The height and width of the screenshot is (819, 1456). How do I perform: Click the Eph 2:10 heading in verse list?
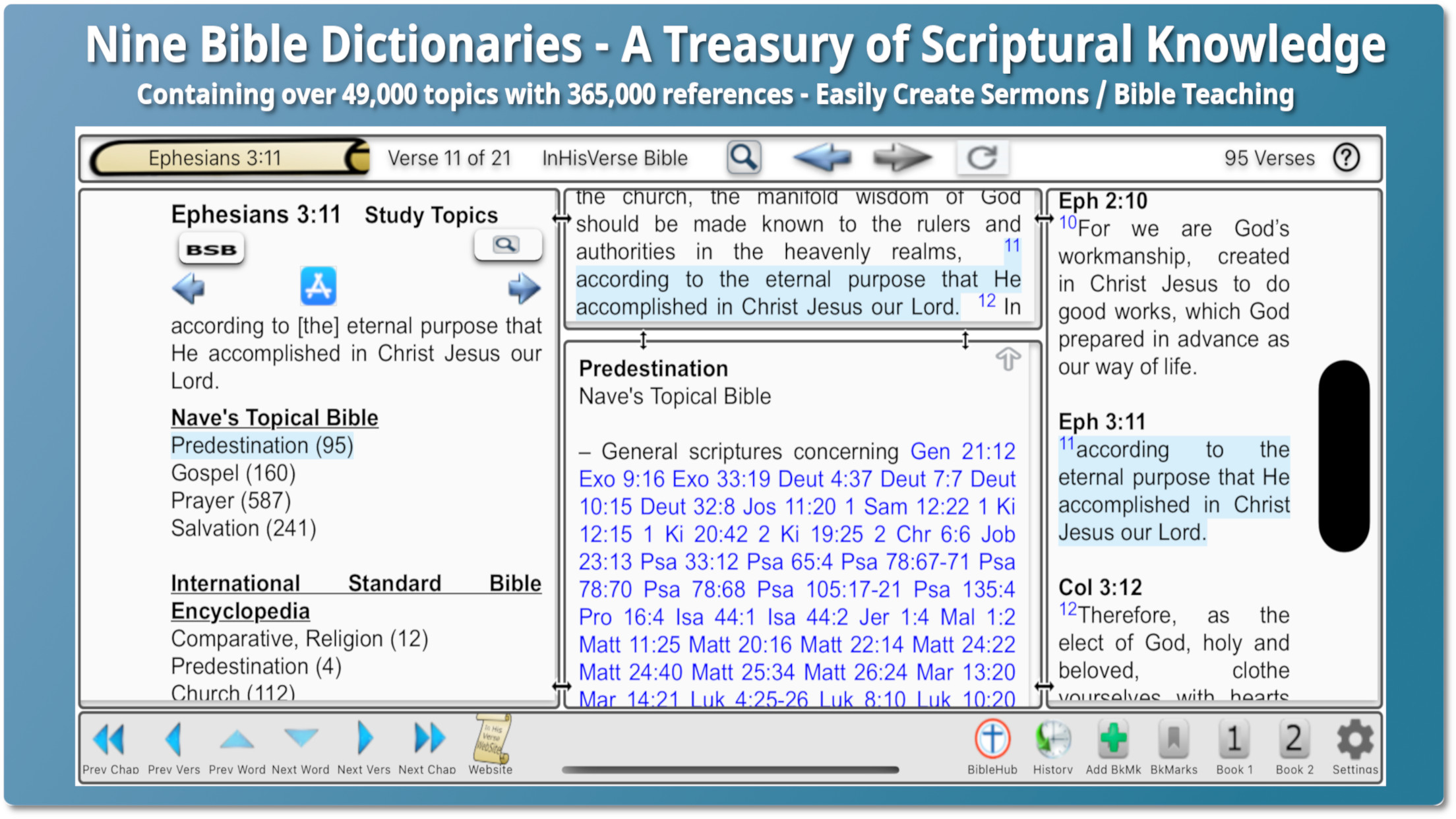(1103, 200)
